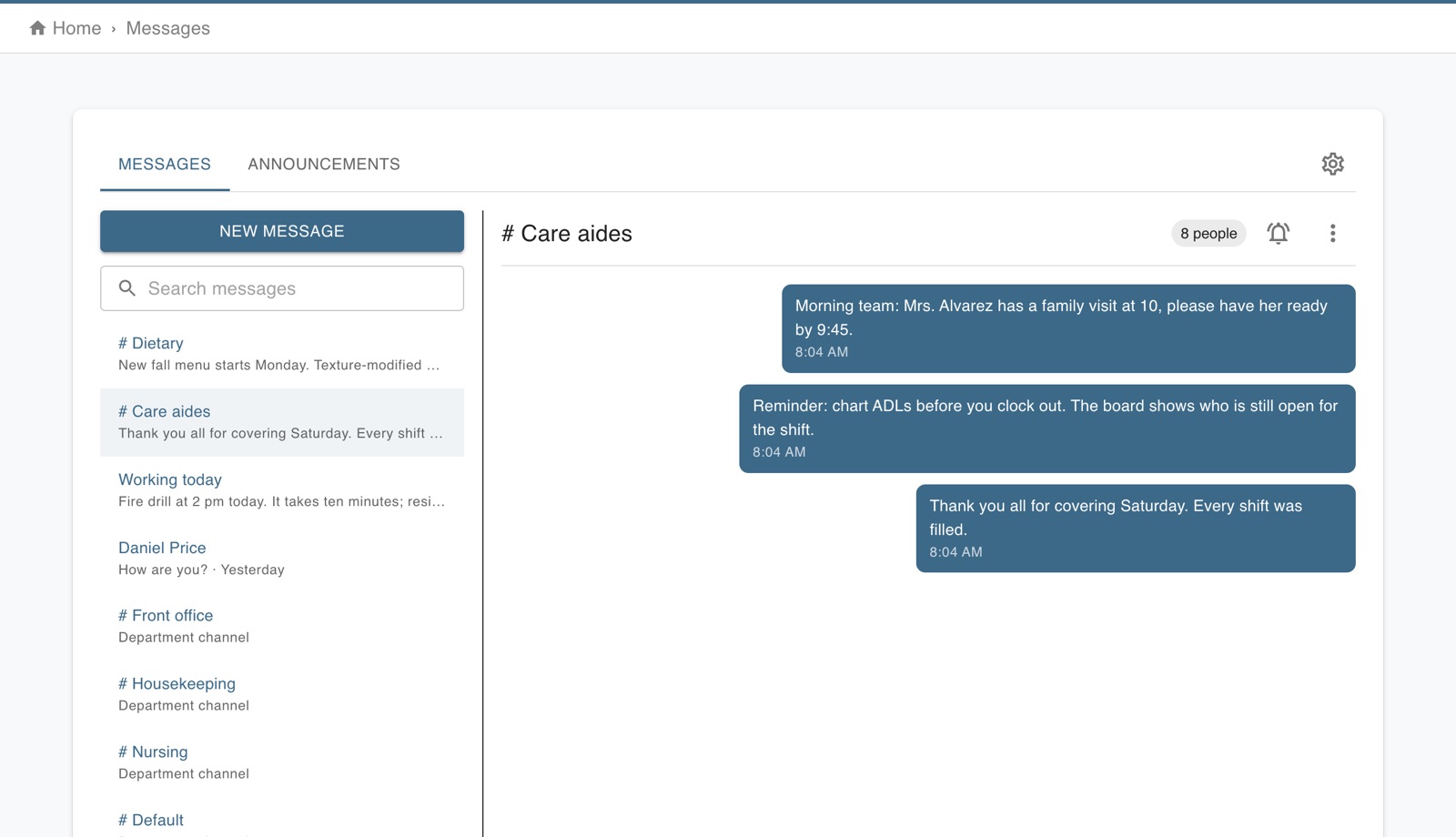This screenshot has height=837, width=1456.
Task: Click the Mrs. Alvarez family visit message
Action: (x=1068, y=328)
